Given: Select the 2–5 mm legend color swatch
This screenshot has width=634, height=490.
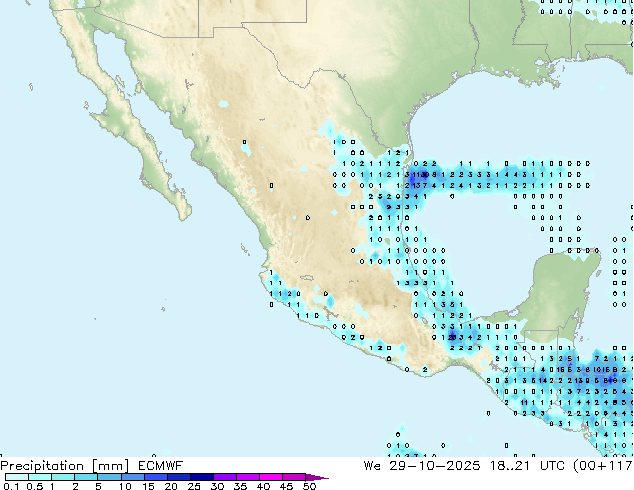Looking at the screenshot, I should [86, 477].
